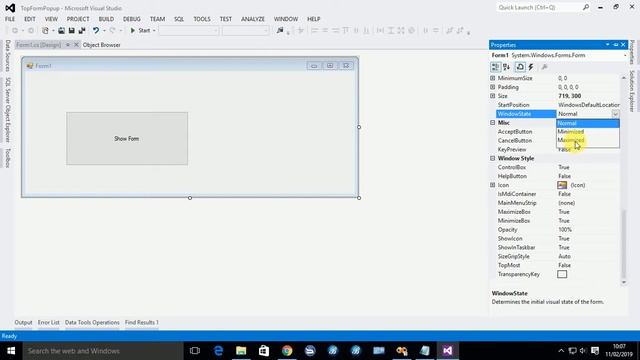Screen dimensions: 640x360
Task: Open the Data Tools Operations tab
Action: tap(92, 322)
